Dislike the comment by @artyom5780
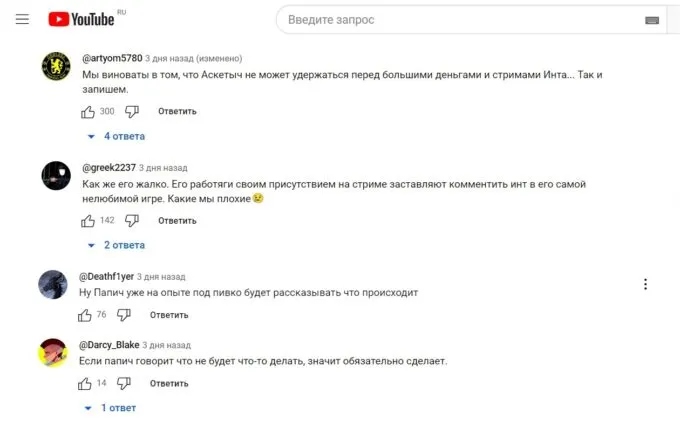The height and width of the screenshot is (421, 680). click(133, 111)
